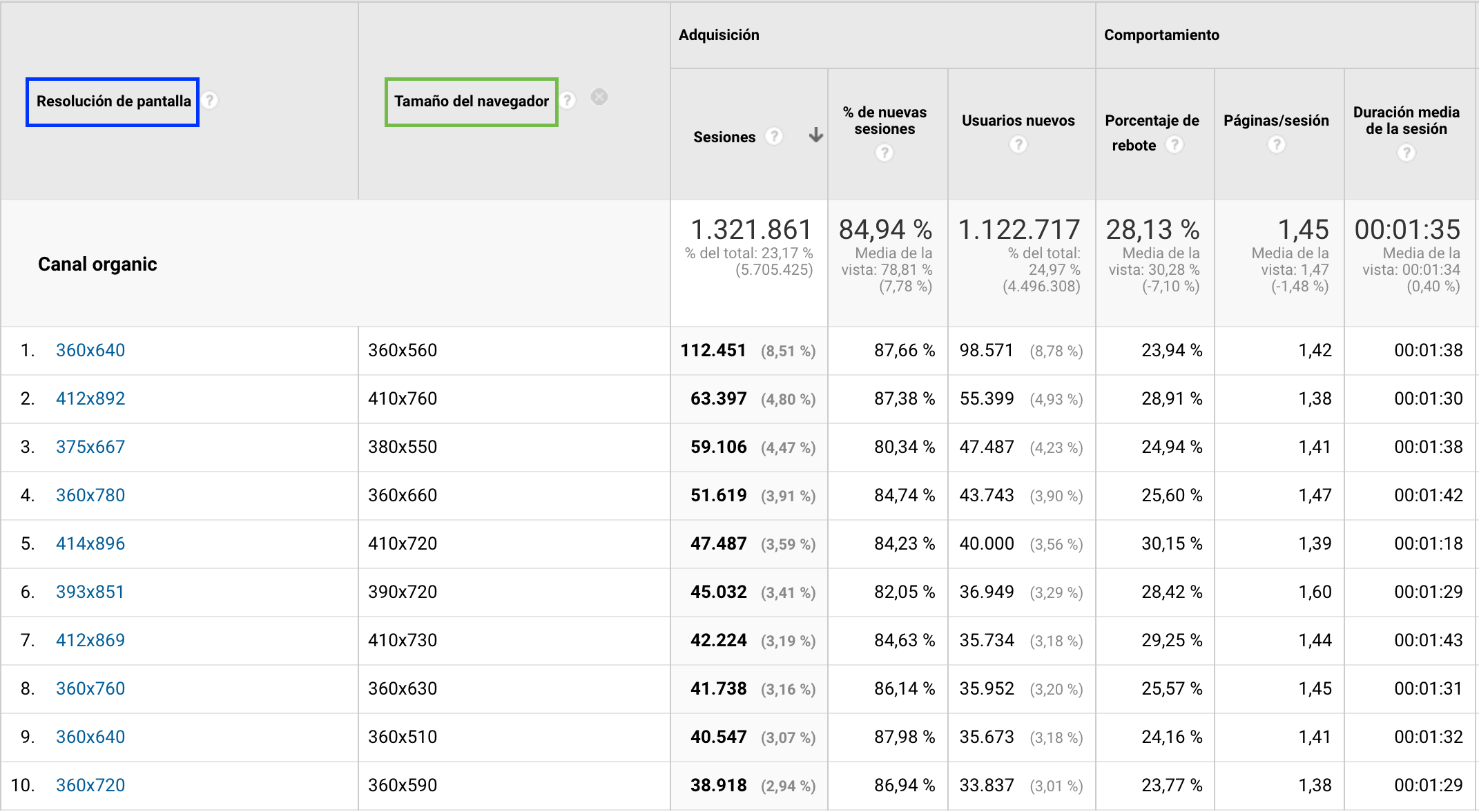Viewport: 1479px width, 812px height.
Task: Open the 360x720 resolution link in row 10
Action: tap(90, 785)
